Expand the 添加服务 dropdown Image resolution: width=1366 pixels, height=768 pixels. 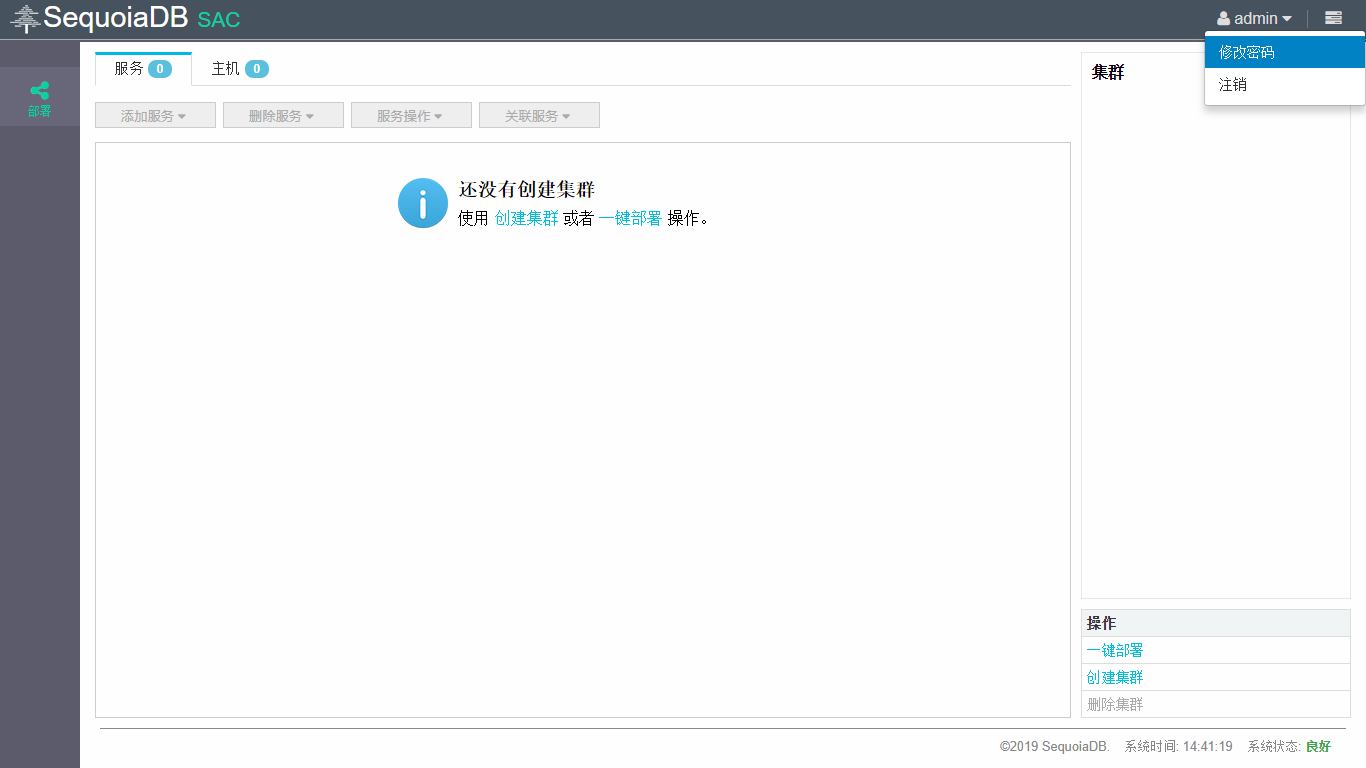tap(155, 116)
